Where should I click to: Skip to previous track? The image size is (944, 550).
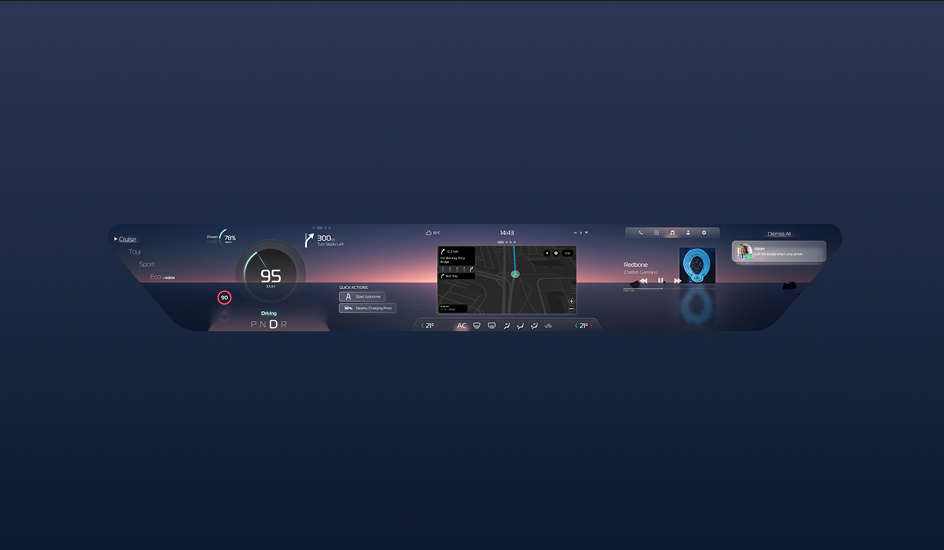coord(644,280)
